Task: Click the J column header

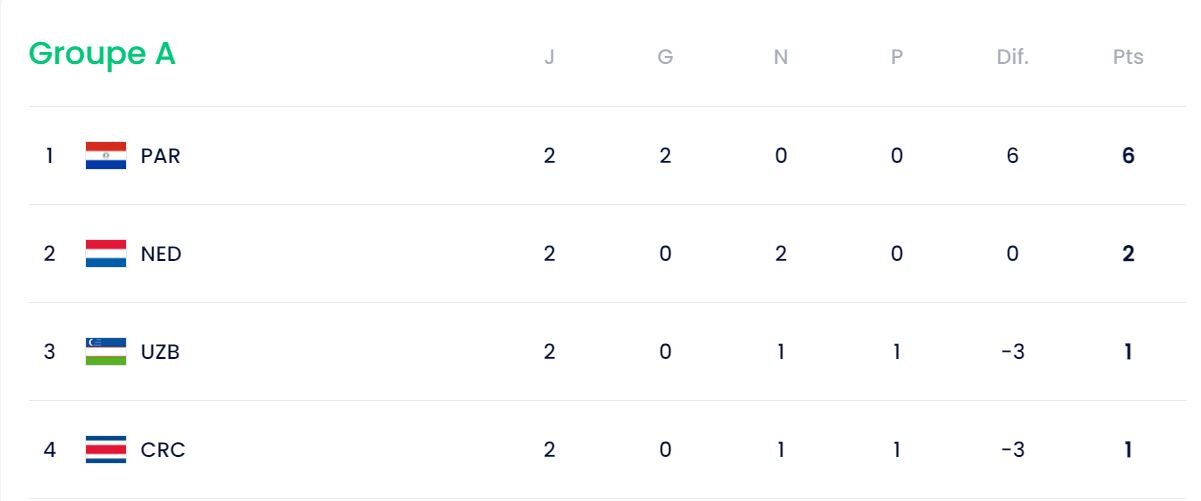Action: pos(549,57)
